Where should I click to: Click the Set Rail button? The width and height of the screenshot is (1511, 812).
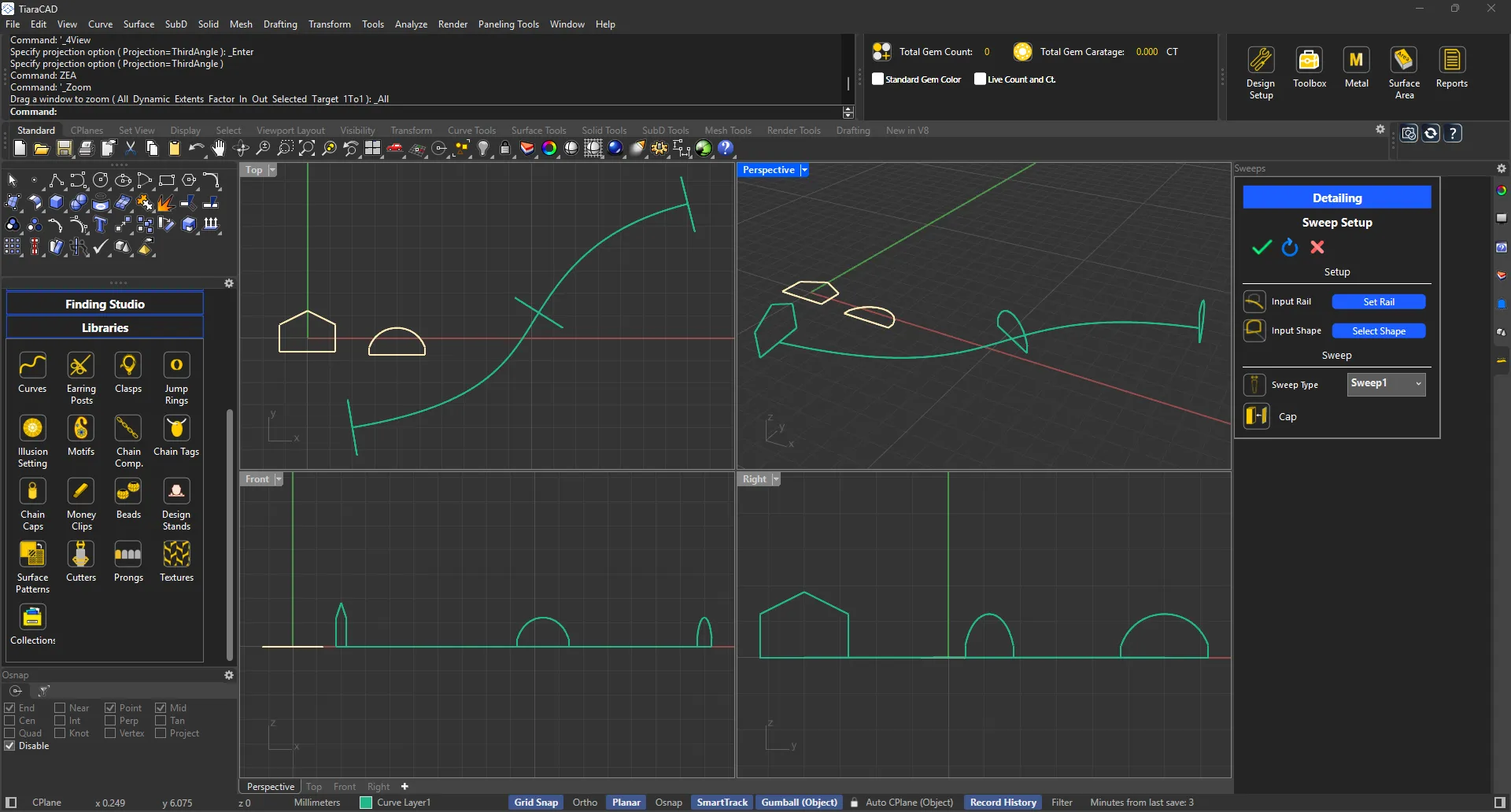[1378, 302]
